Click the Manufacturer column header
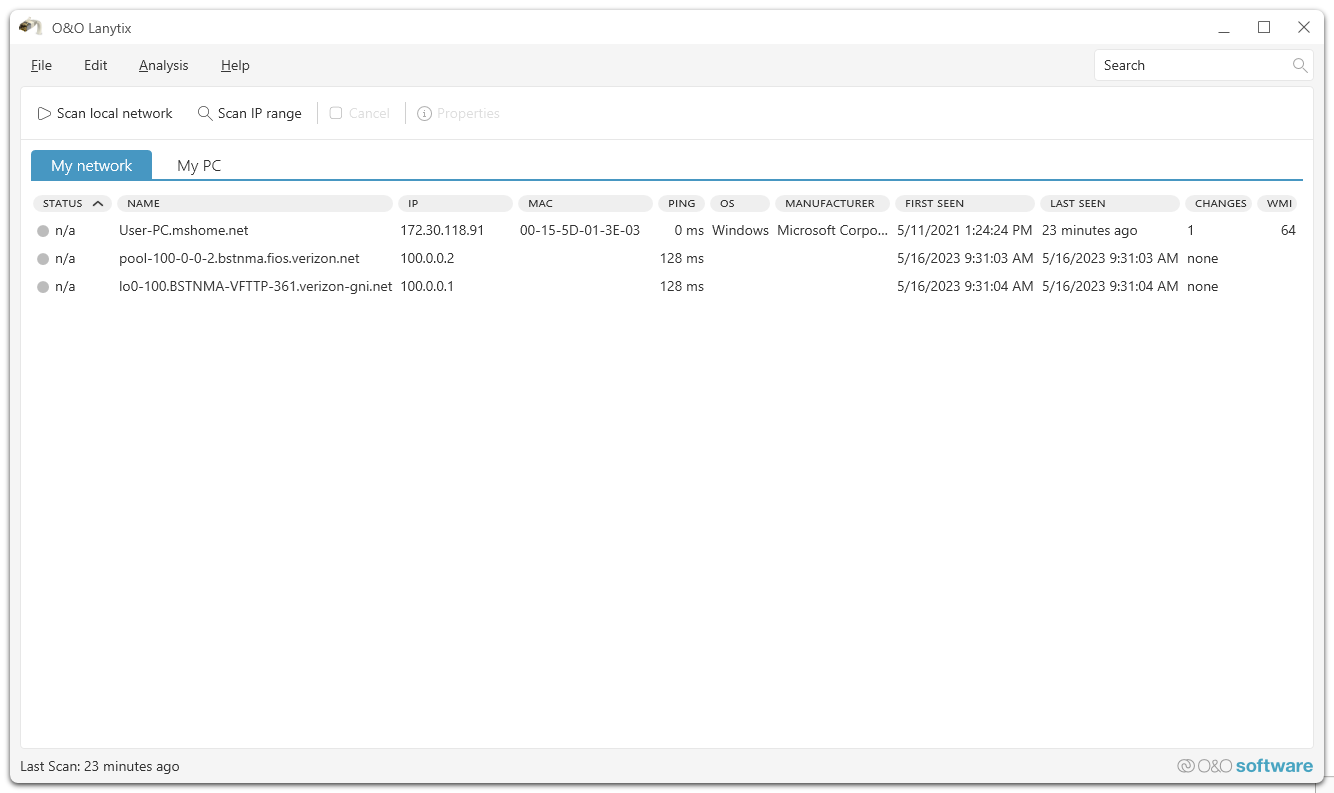This screenshot has height=793, width=1334. pos(830,204)
